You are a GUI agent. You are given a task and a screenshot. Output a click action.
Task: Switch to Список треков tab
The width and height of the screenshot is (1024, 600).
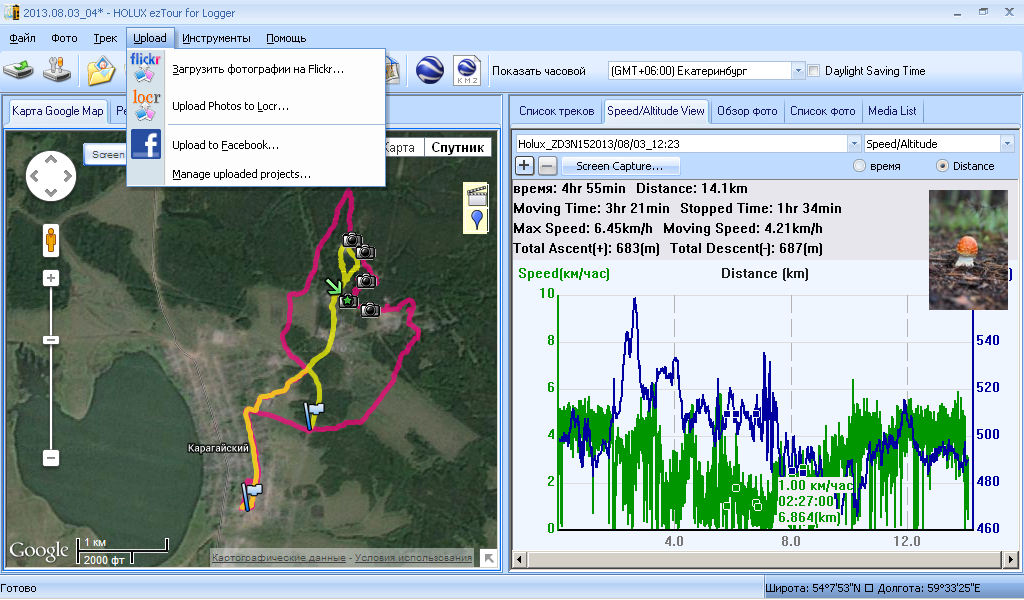556,111
